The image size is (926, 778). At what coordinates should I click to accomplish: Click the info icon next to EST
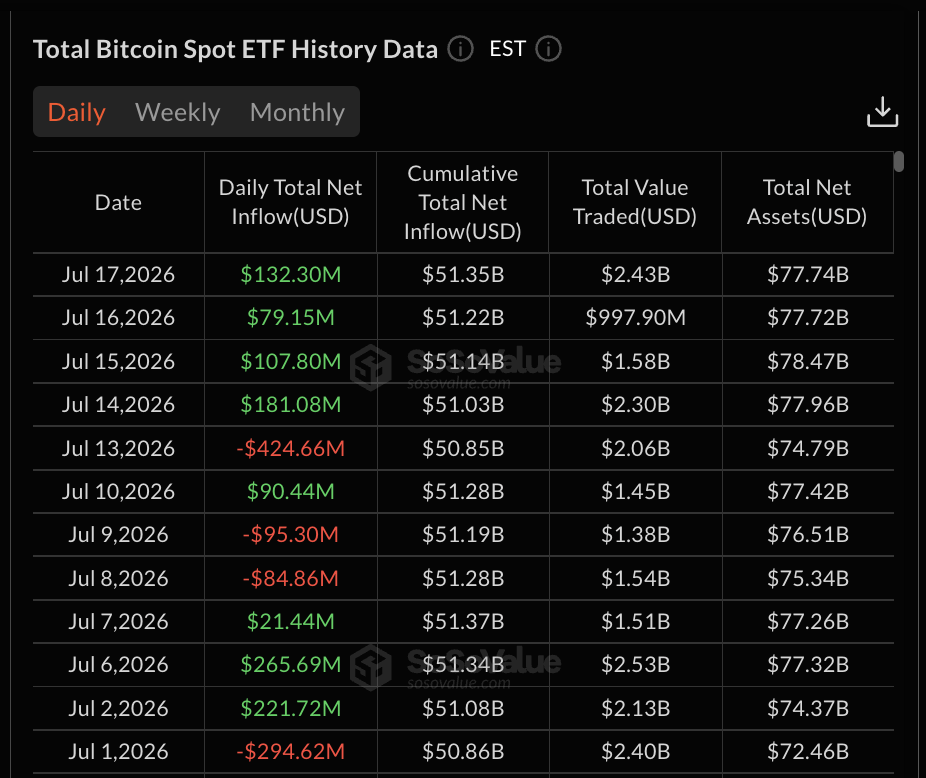548,49
